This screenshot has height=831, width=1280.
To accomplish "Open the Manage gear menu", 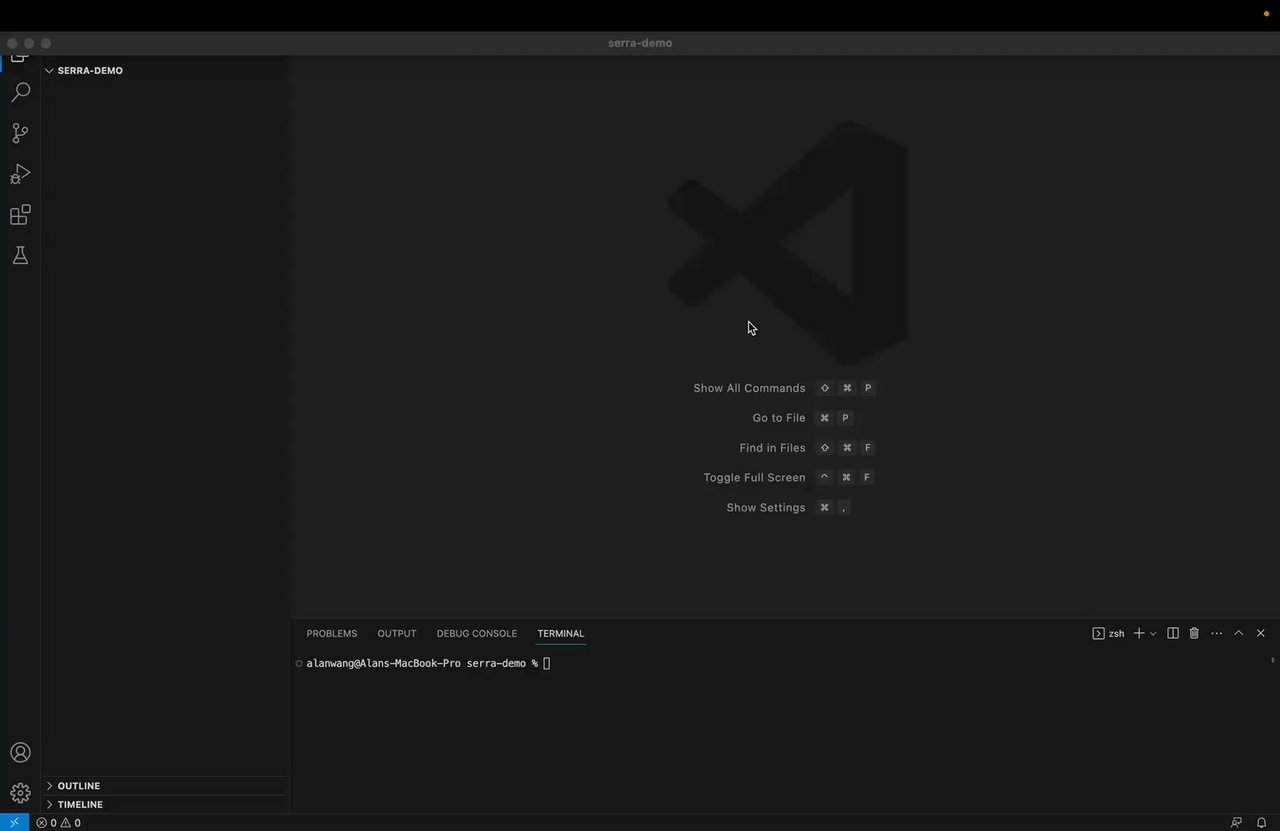I will 20,793.
